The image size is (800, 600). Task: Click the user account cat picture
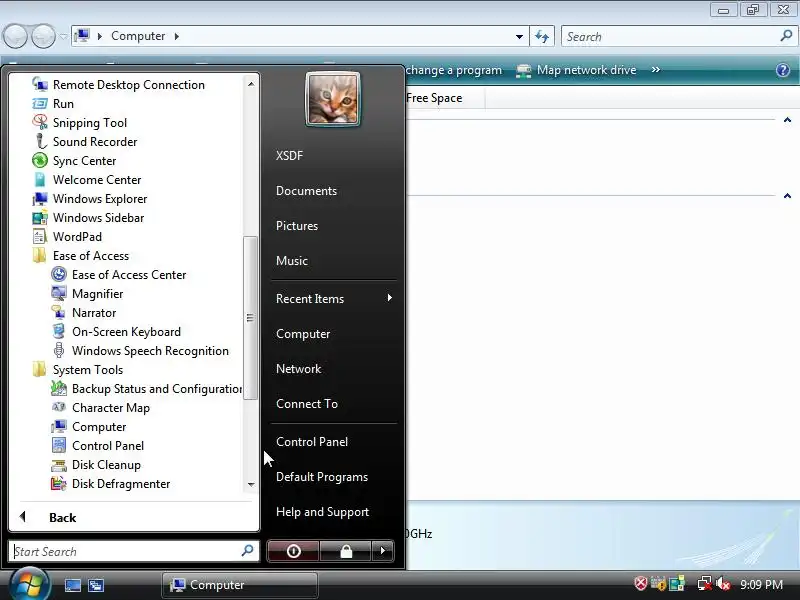coord(333,99)
